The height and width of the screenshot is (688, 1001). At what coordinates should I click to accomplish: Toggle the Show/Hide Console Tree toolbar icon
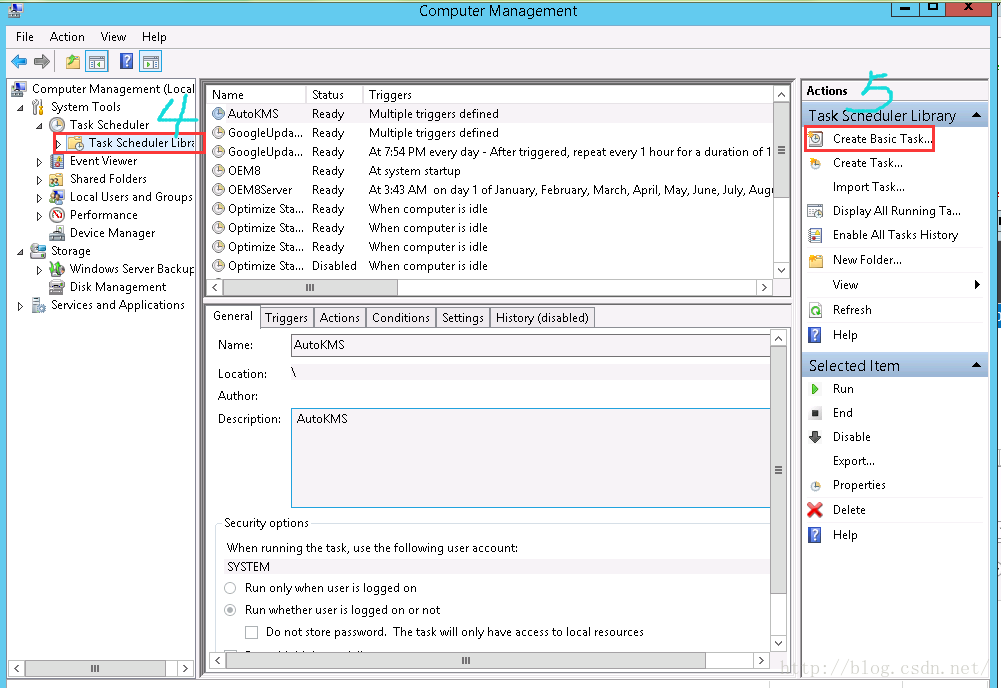tap(97, 62)
